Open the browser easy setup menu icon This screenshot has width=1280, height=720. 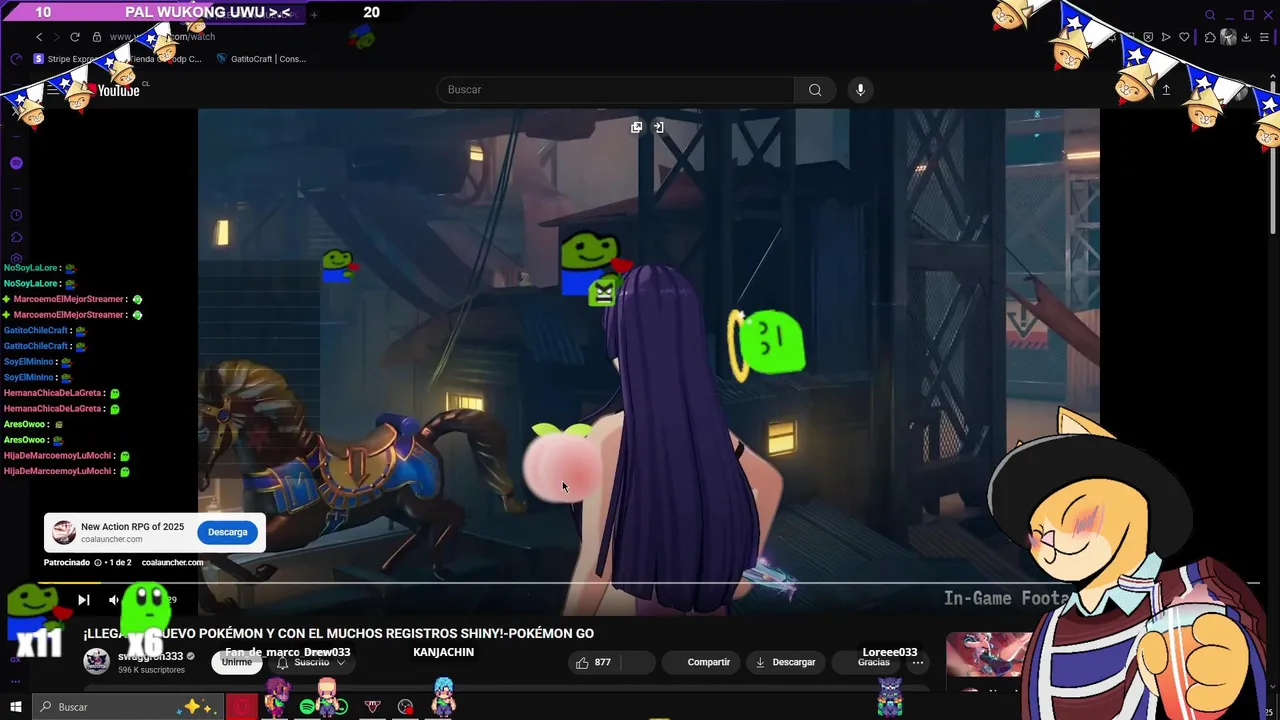(1264, 37)
